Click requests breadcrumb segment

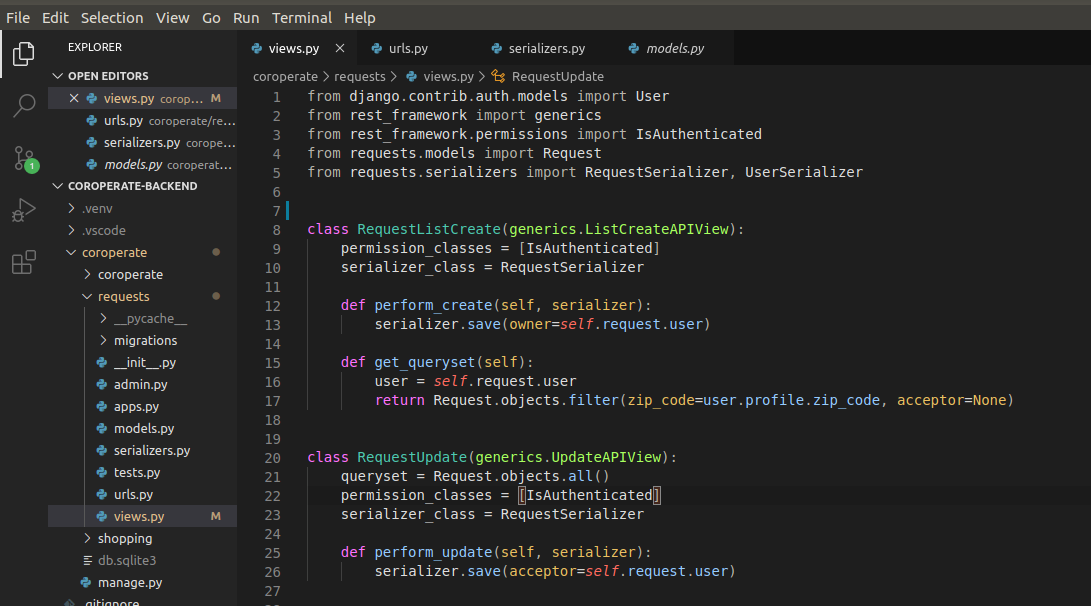(360, 77)
